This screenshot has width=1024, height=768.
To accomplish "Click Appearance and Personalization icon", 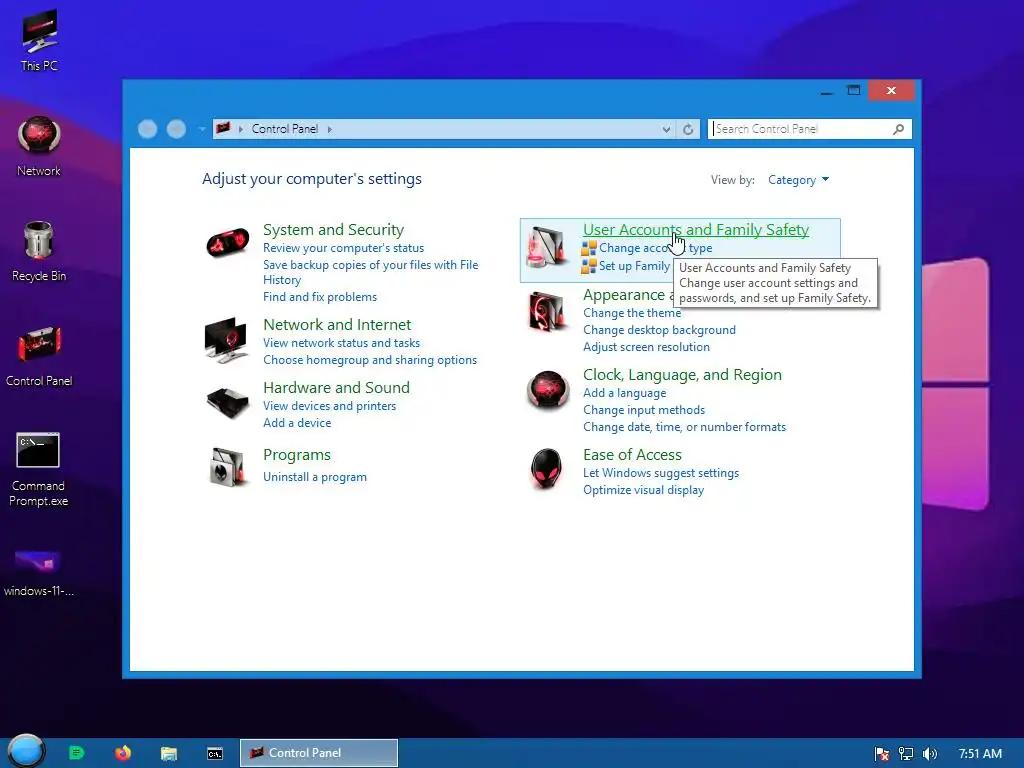I will 547,312.
